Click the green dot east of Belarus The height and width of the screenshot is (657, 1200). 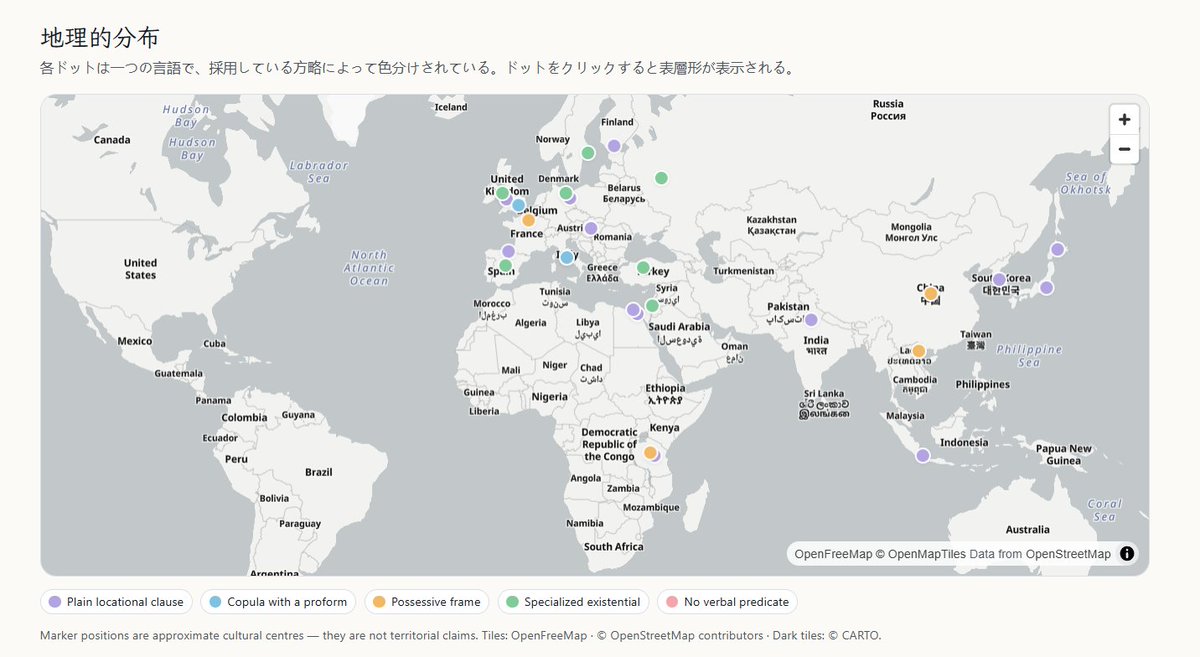coord(661,178)
